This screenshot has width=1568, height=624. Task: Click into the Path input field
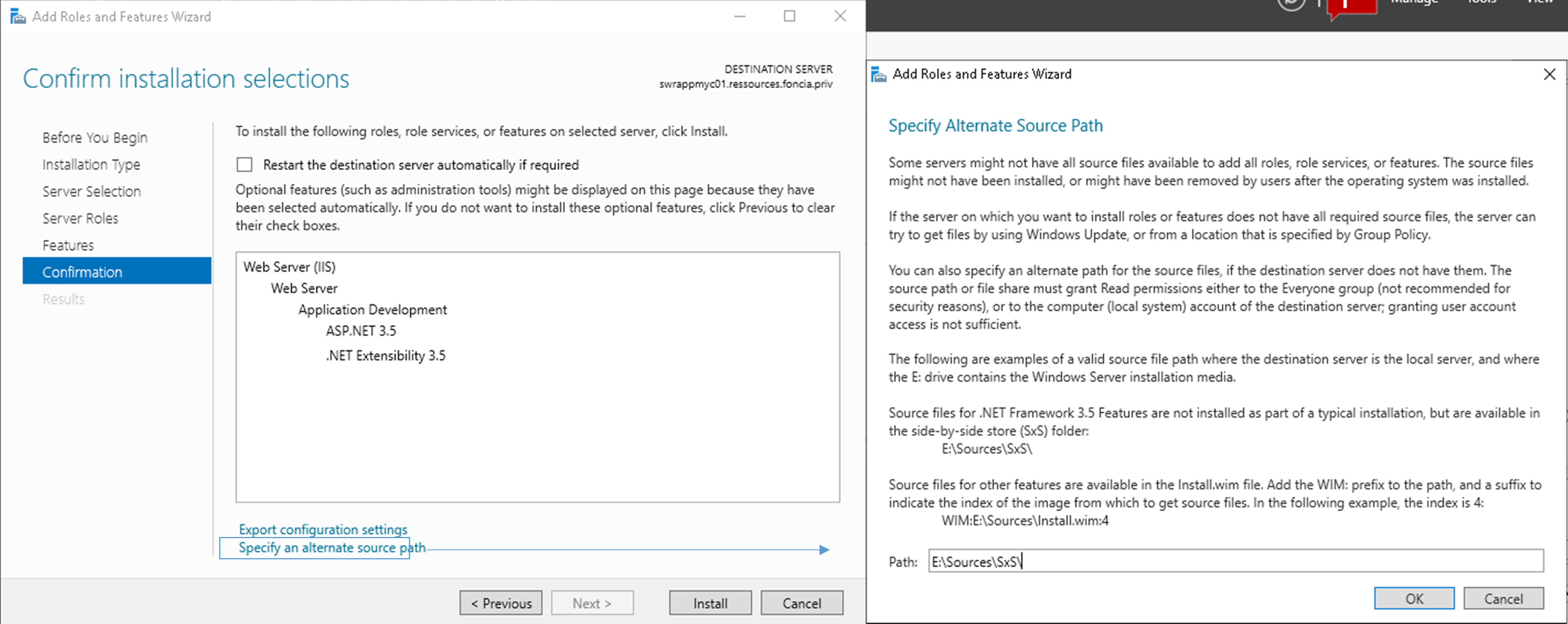pos(1236,561)
